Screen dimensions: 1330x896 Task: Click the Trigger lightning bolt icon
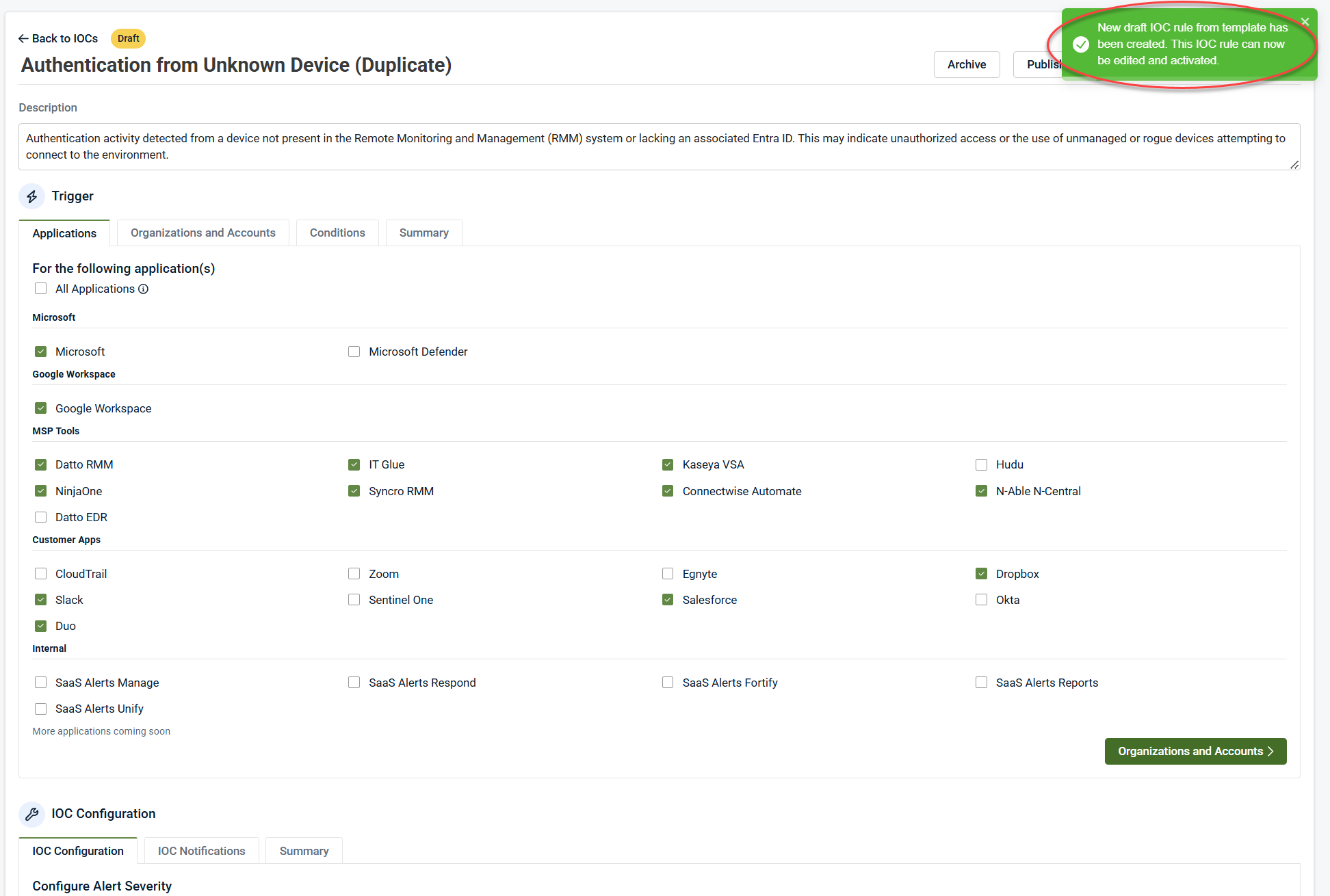31,196
